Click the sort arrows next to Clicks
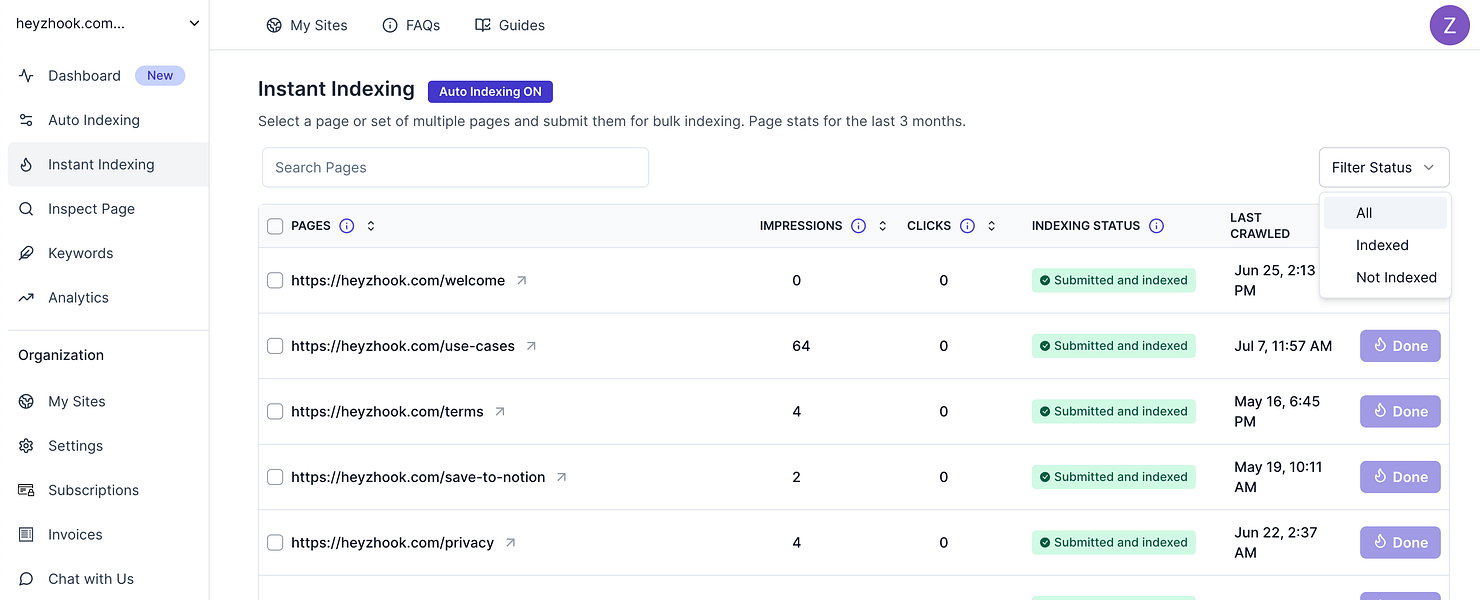The height and width of the screenshot is (600, 1480). click(x=991, y=226)
